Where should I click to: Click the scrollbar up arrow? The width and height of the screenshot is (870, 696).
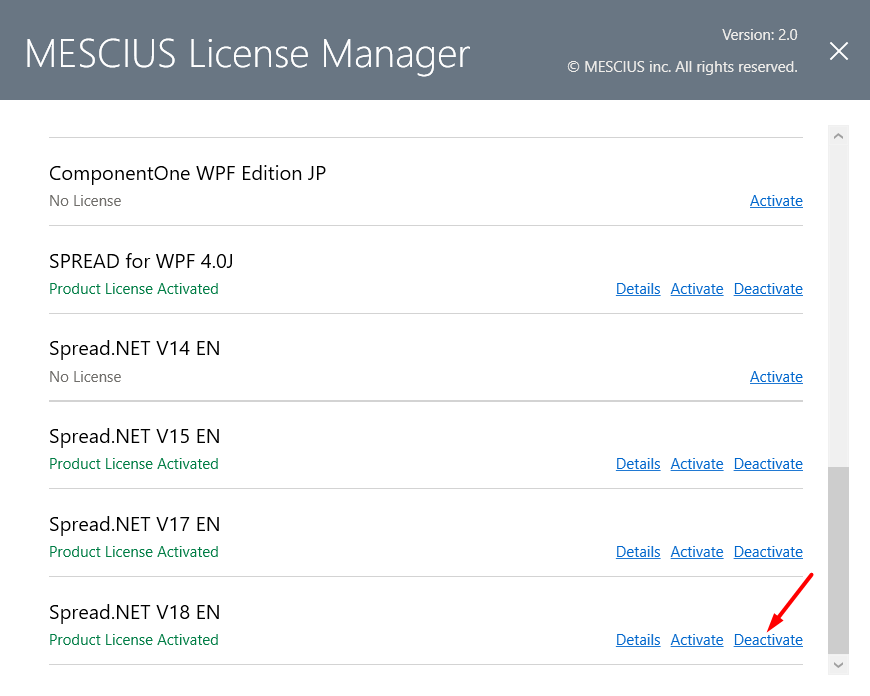coord(838,136)
